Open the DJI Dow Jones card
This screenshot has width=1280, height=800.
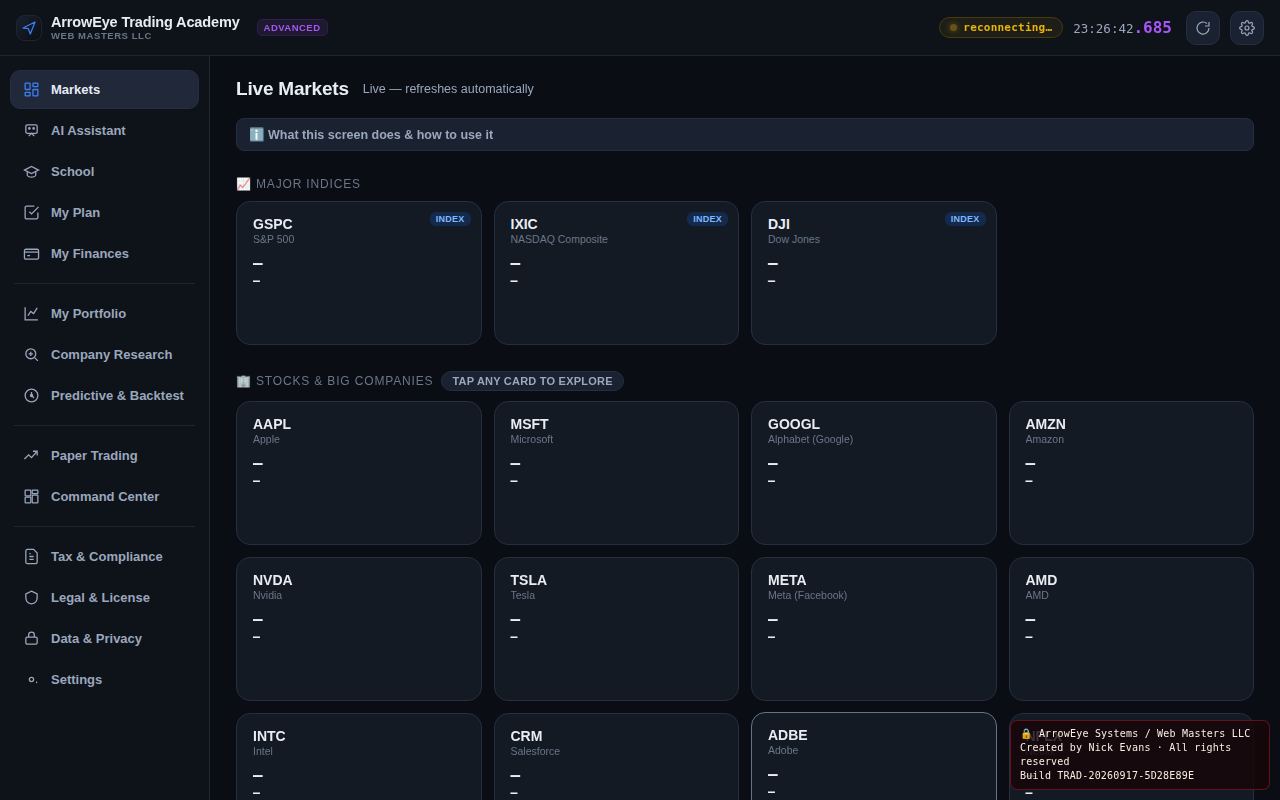[x=874, y=273]
